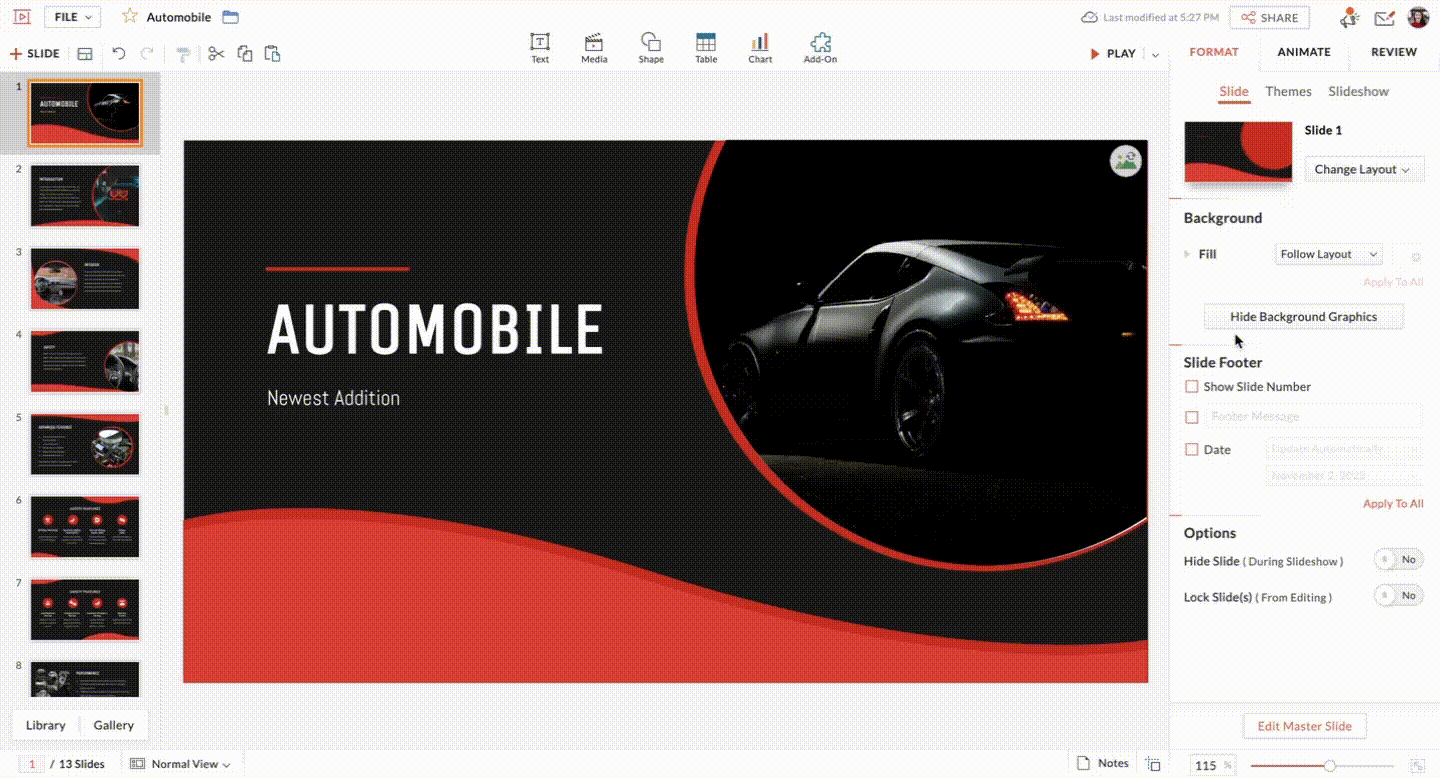The image size is (1440, 778).
Task: Open the Add-On menu
Action: tap(820, 48)
